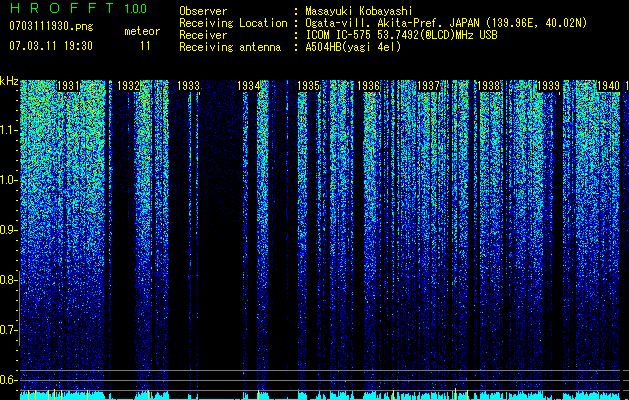The width and height of the screenshot is (629, 400).
Task: Click the 1.1 frequency axis tick
Action: [x=9, y=130]
